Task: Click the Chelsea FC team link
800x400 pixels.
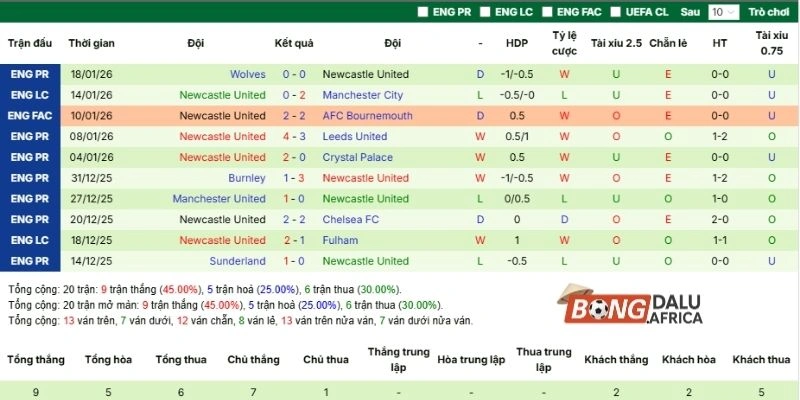Action: click(350, 220)
